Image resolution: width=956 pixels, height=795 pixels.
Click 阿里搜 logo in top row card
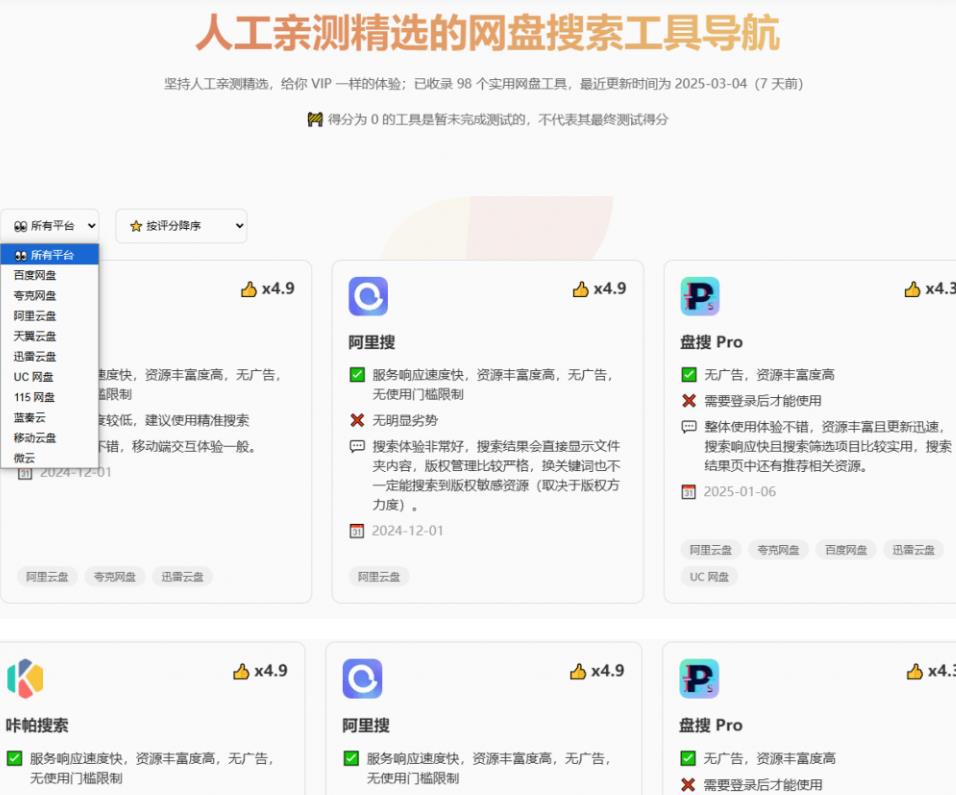(x=368, y=296)
